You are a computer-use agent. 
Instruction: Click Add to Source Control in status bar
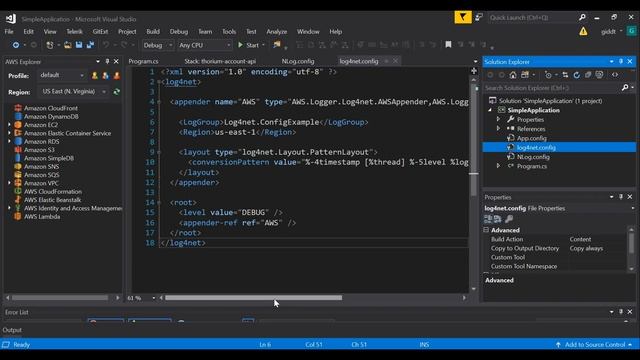595,344
